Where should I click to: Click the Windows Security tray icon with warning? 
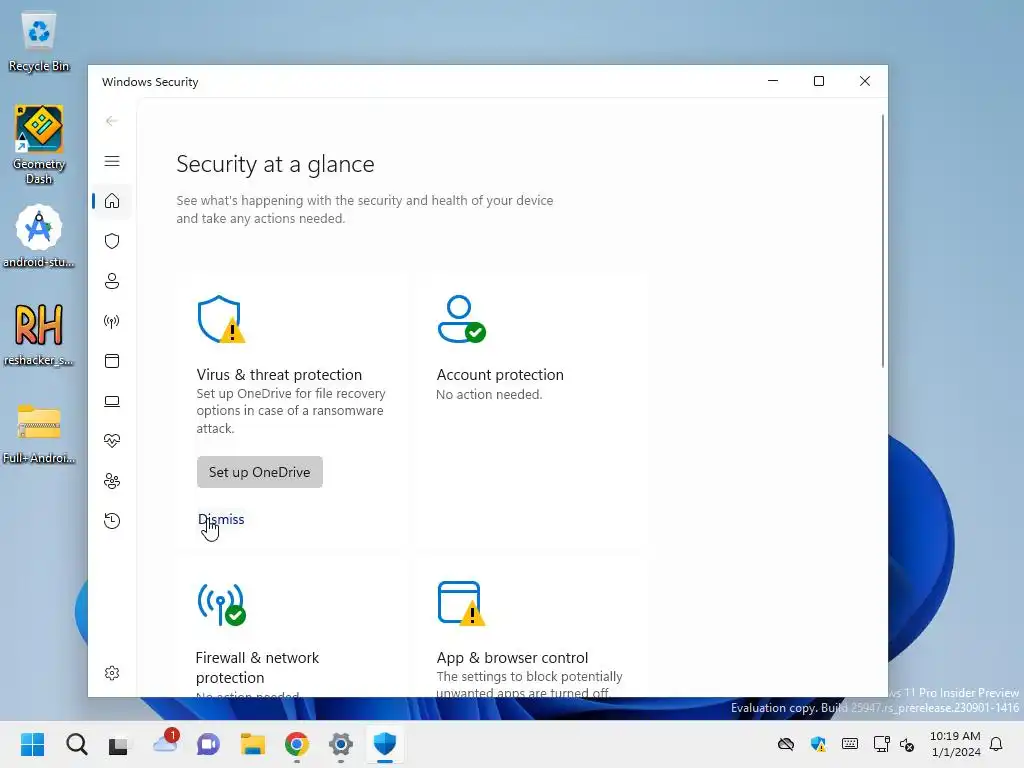[x=818, y=744]
